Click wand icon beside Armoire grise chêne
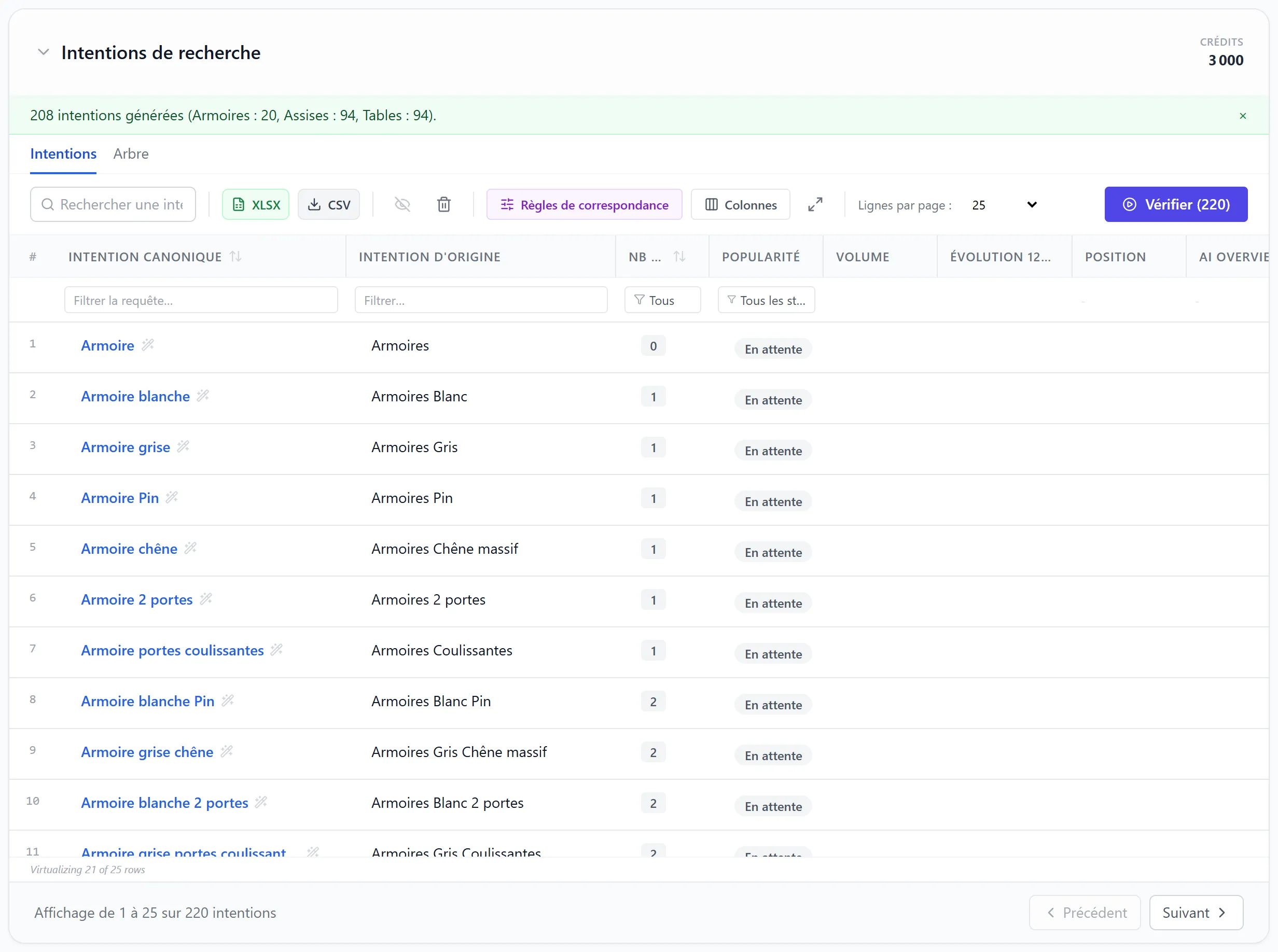1278x952 pixels. point(227,751)
